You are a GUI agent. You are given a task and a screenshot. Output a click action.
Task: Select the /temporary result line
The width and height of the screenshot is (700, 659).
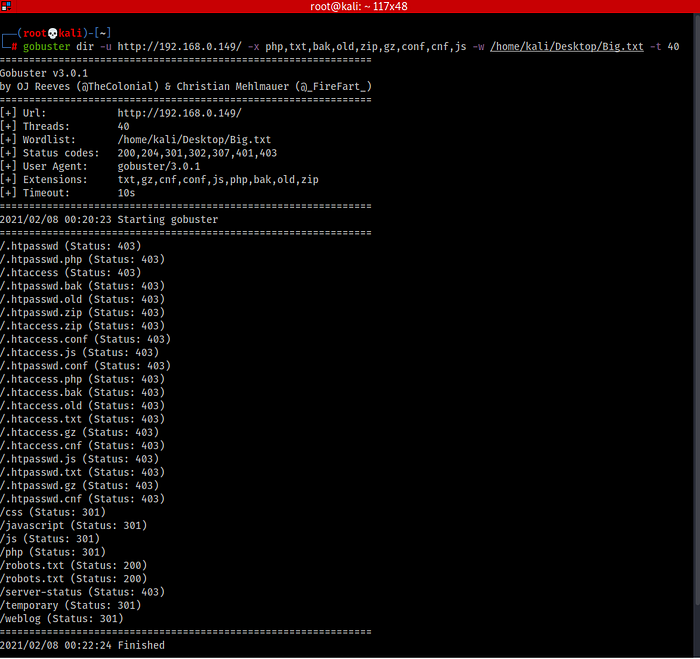(x=72, y=605)
